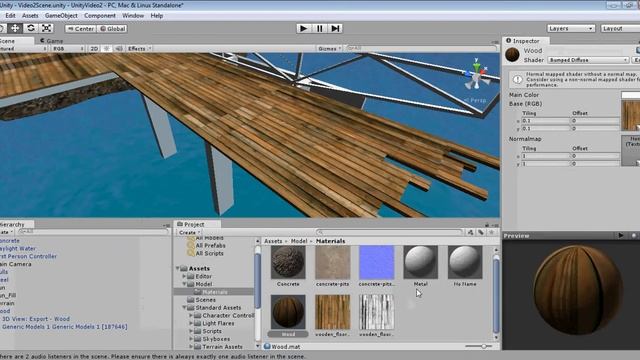Image resolution: width=640 pixels, height=360 pixels.
Task: Select the Scale transform tool
Action: pyautogui.click(x=47, y=28)
